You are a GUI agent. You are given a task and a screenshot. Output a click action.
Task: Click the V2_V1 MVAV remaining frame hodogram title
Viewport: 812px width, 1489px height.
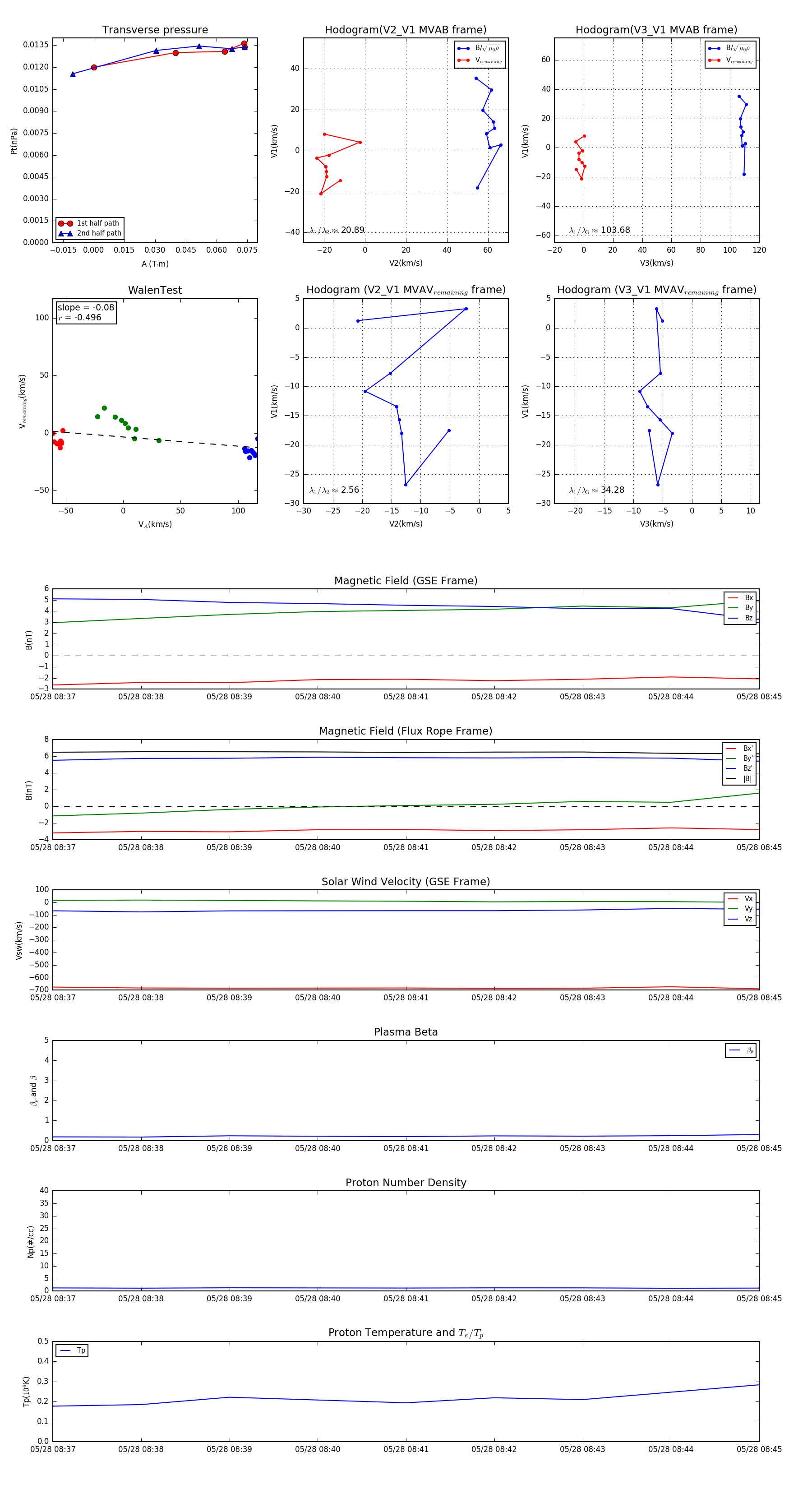coord(406,290)
